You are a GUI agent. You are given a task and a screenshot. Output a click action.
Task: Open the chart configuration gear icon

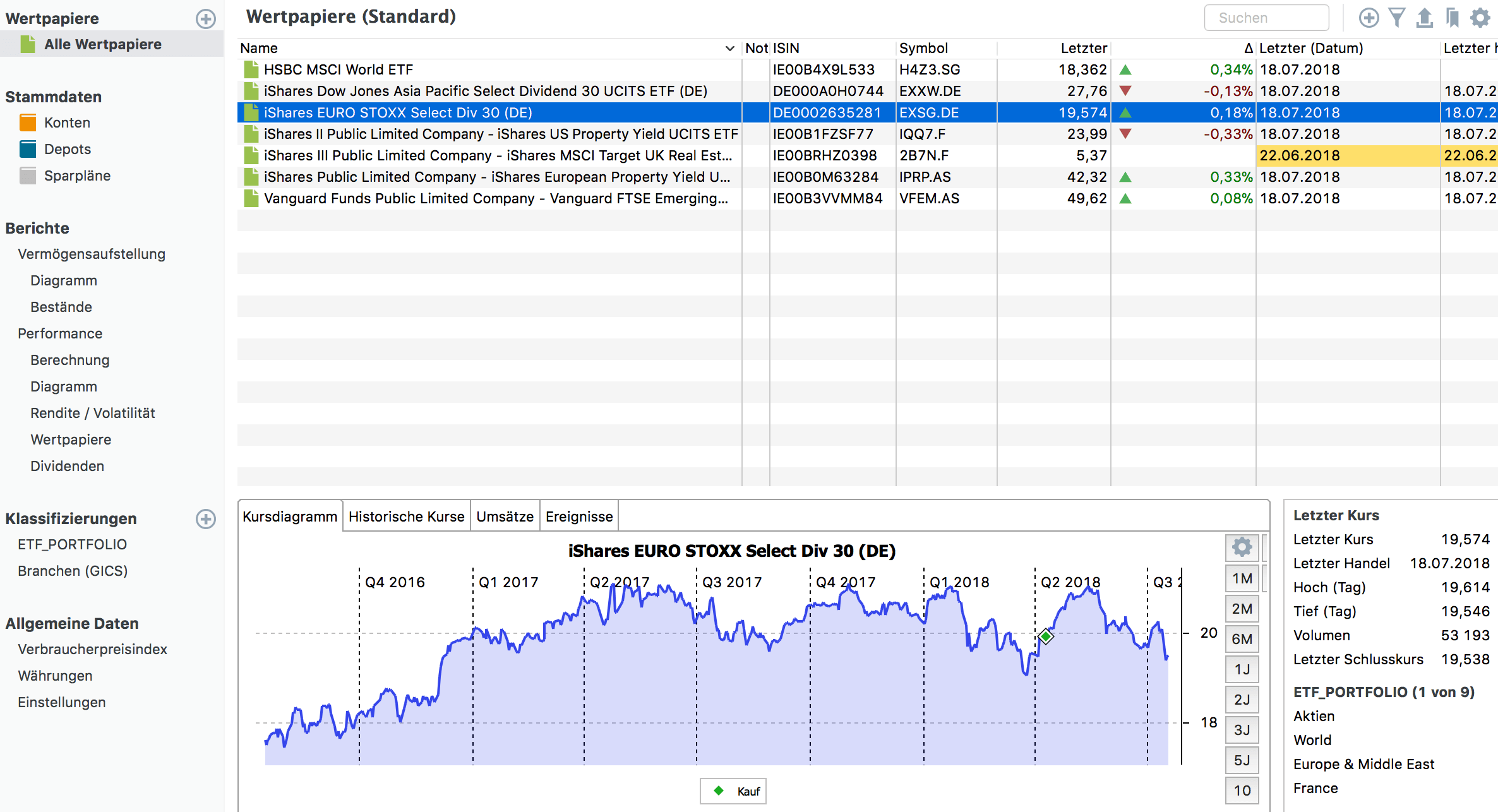coord(1242,547)
